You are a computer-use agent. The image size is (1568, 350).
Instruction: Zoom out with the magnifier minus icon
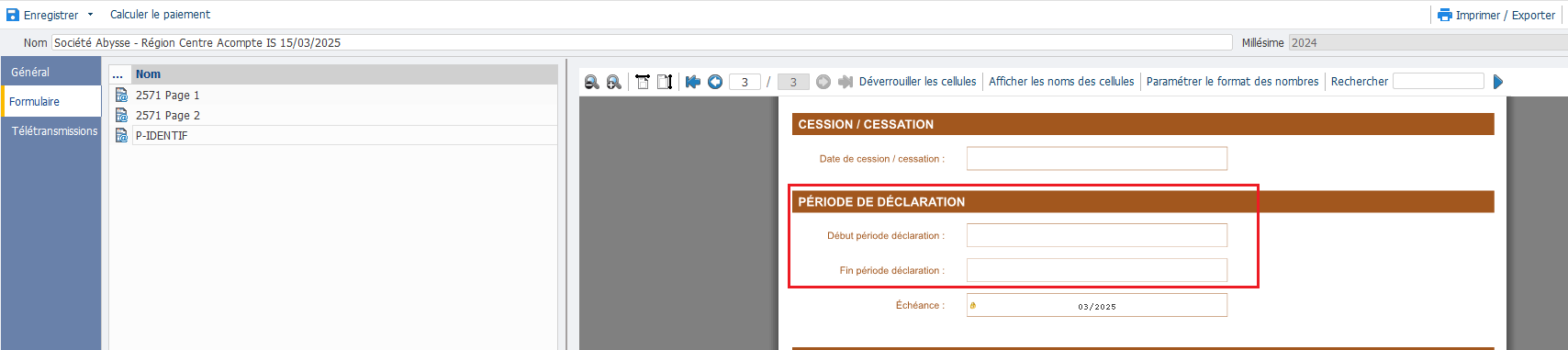click(x=592, y=82)
